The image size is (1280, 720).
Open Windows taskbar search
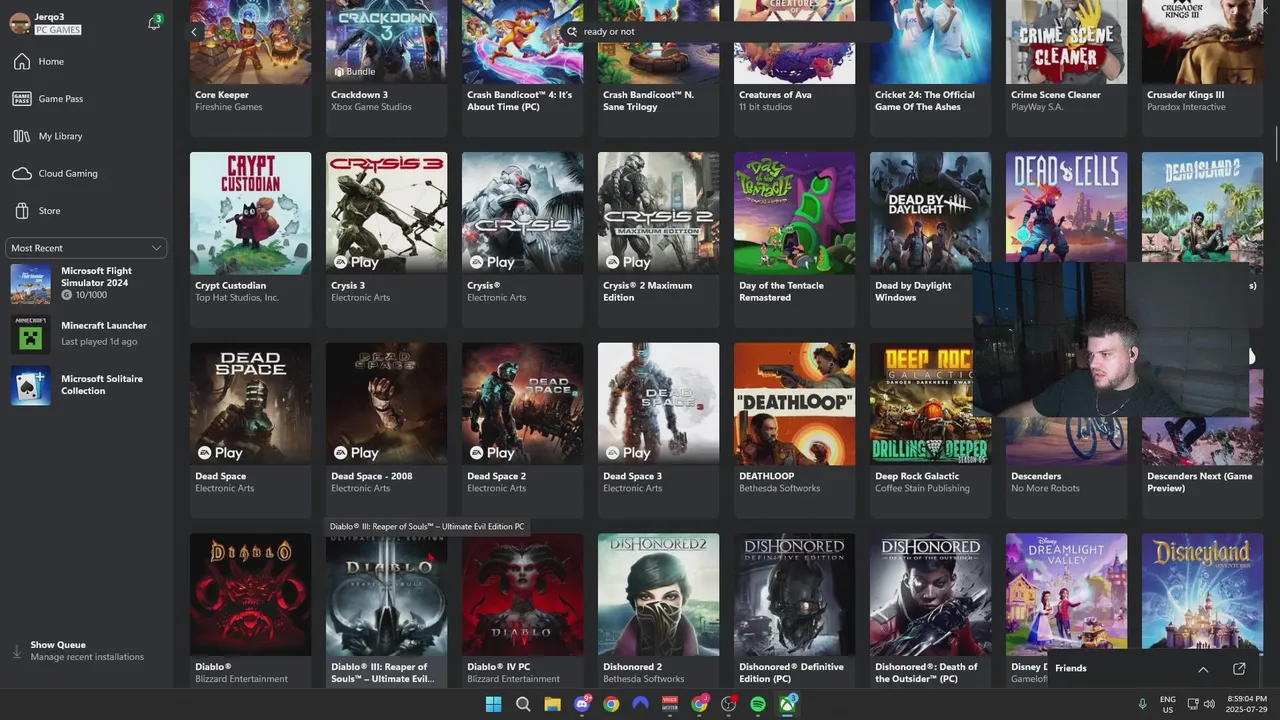coord(523,704)
